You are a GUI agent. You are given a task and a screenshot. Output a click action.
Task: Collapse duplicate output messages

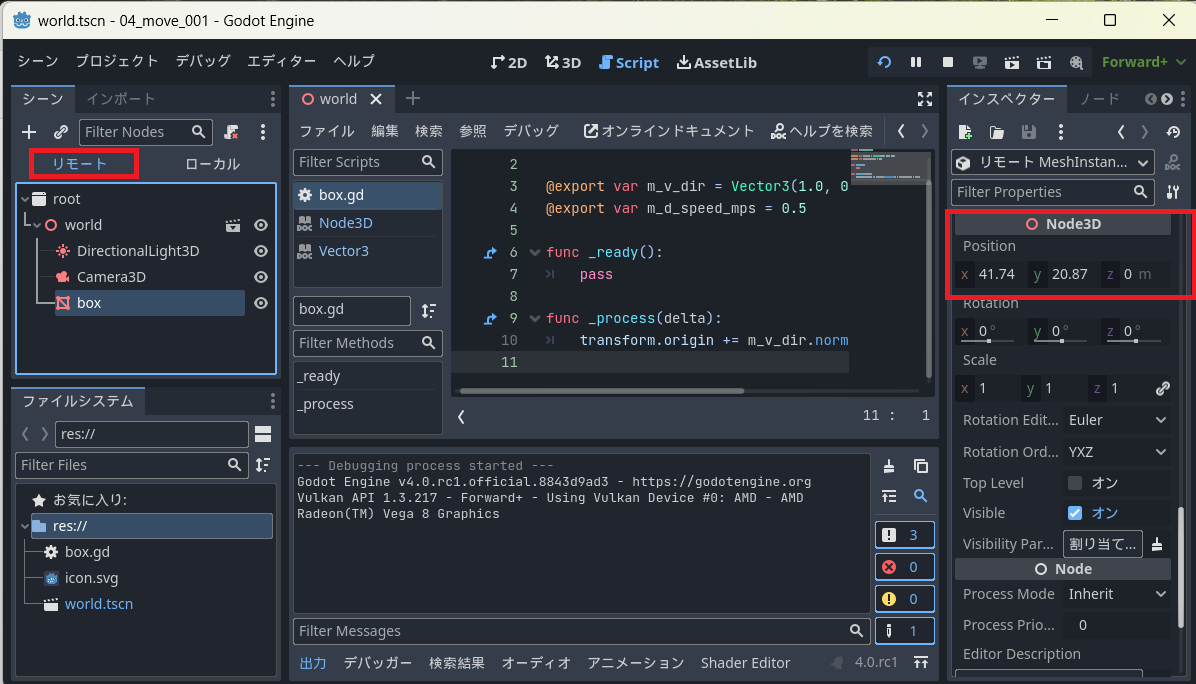pos(889,496)
